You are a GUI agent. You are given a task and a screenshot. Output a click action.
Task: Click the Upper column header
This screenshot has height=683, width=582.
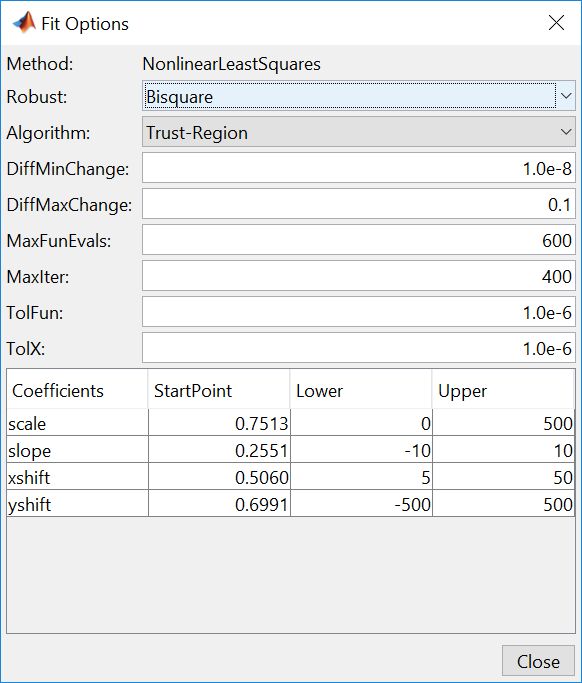click(504, 390)
